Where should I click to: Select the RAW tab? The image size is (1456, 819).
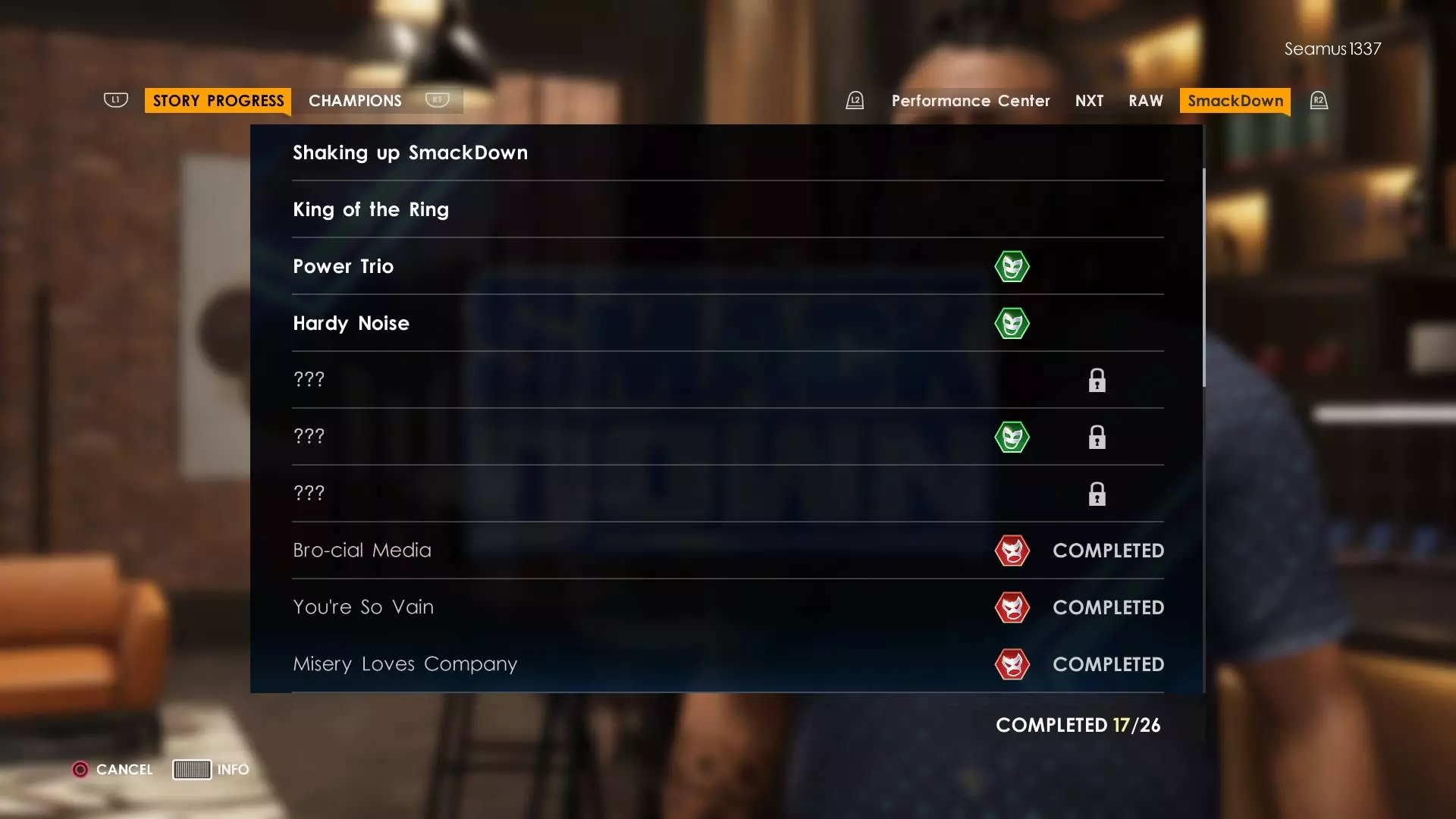pos(1145,100)
